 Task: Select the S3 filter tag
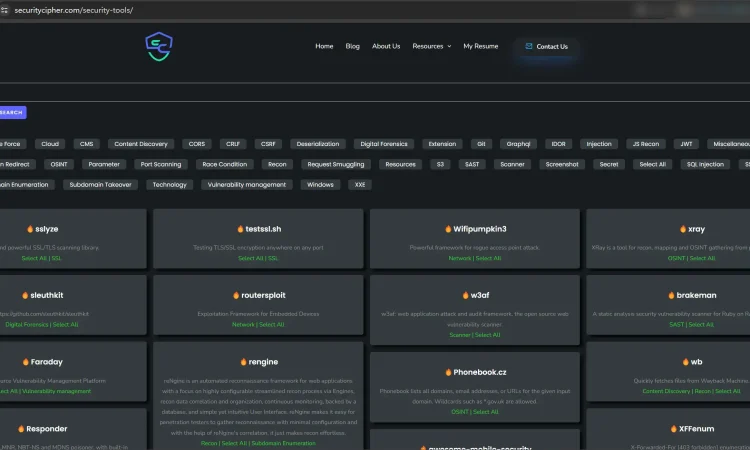point(440,165)
